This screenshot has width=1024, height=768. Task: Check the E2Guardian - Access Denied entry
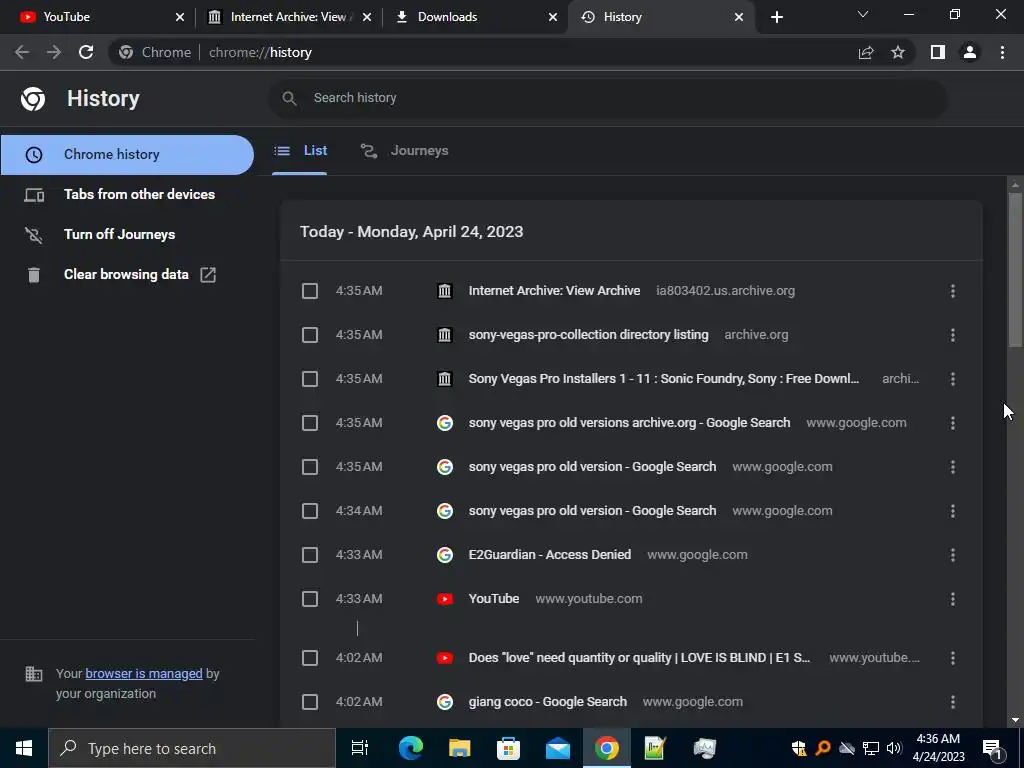click(310, 555)
